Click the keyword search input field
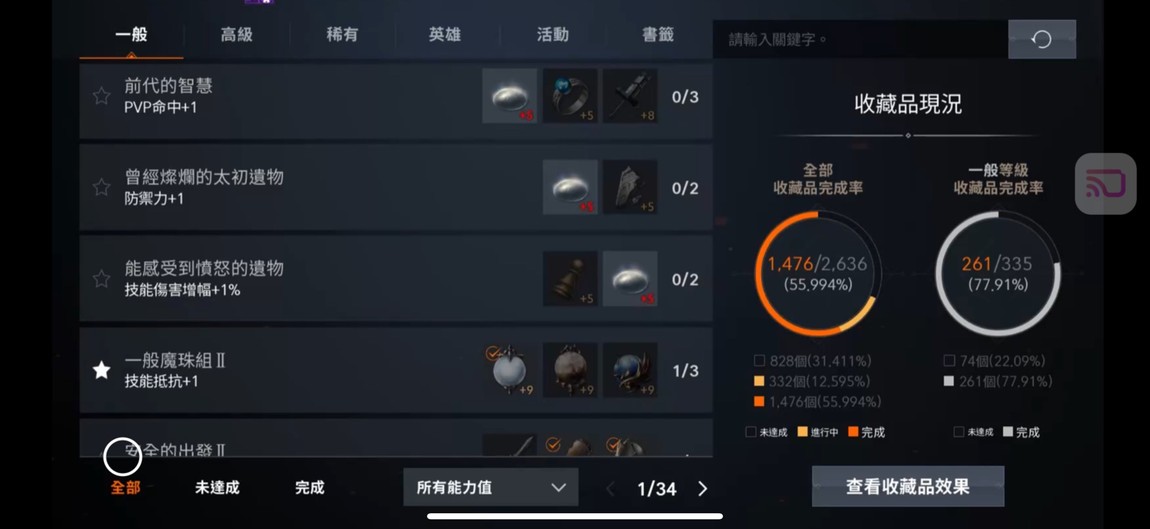The height and width of the screenshot is (529, 1150). pyautogui.click(x=860, y=39)
